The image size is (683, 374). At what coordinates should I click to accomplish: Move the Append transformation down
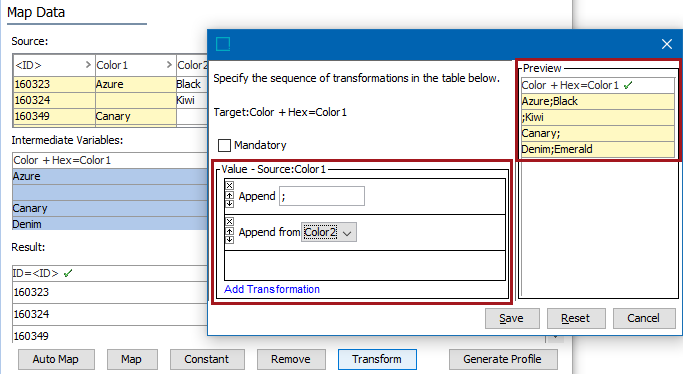coord(230,203)
